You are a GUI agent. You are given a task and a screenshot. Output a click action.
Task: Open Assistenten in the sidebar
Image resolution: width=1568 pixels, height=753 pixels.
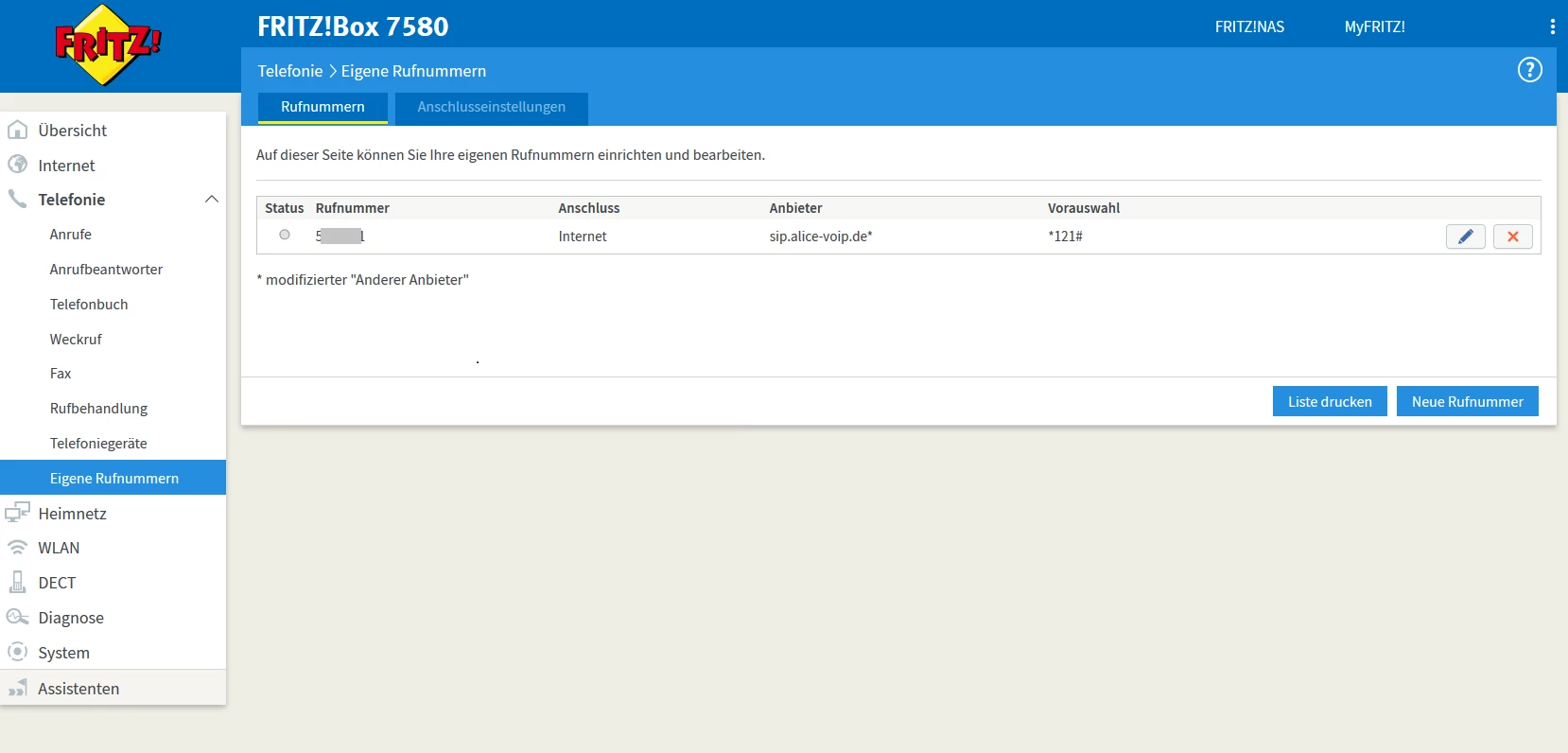tap(78, 689)
